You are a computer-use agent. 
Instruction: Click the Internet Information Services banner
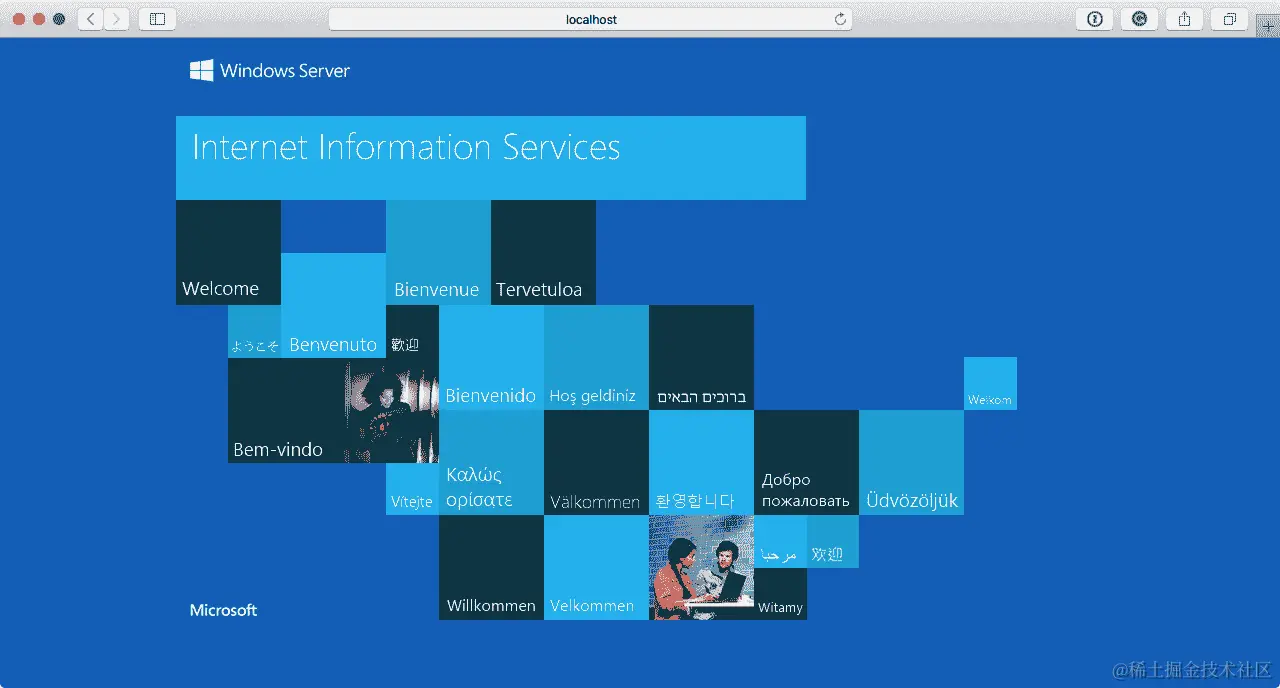pyautogui.click(x=491, y=158)
